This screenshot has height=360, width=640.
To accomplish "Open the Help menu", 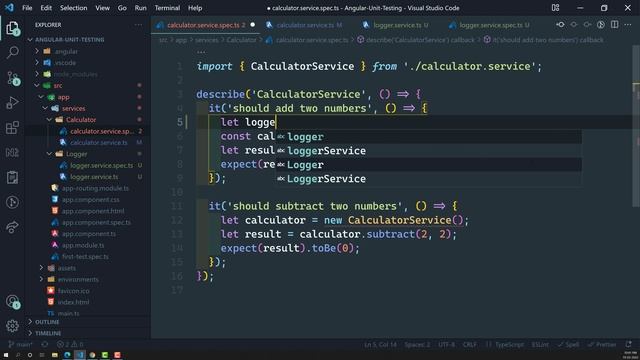I will (x=195, y=8).
